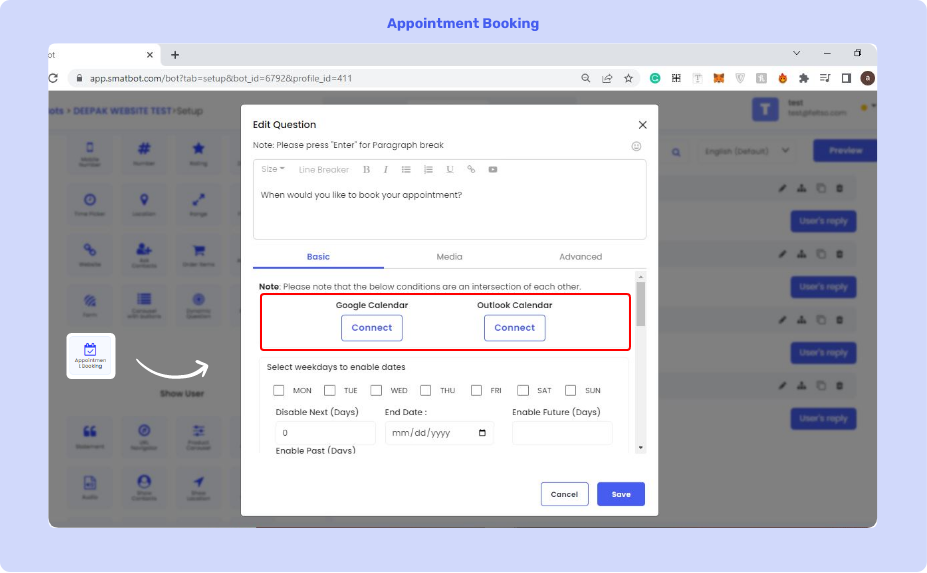Pick the URL Navigator compass block
This screenshot has width=927, height=573.
(144, 436)
